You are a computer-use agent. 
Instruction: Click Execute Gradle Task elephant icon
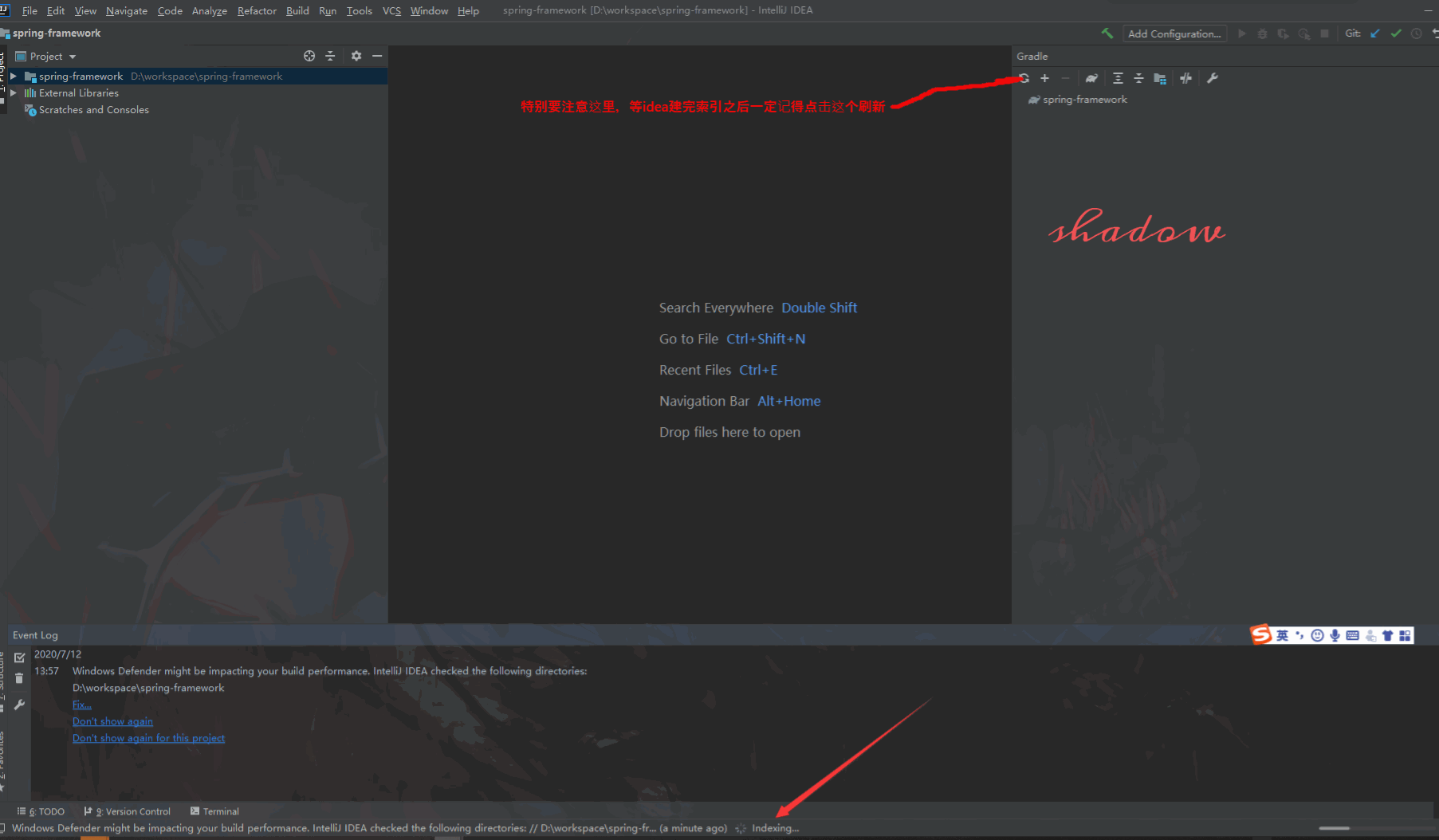tap(1091, 78)
